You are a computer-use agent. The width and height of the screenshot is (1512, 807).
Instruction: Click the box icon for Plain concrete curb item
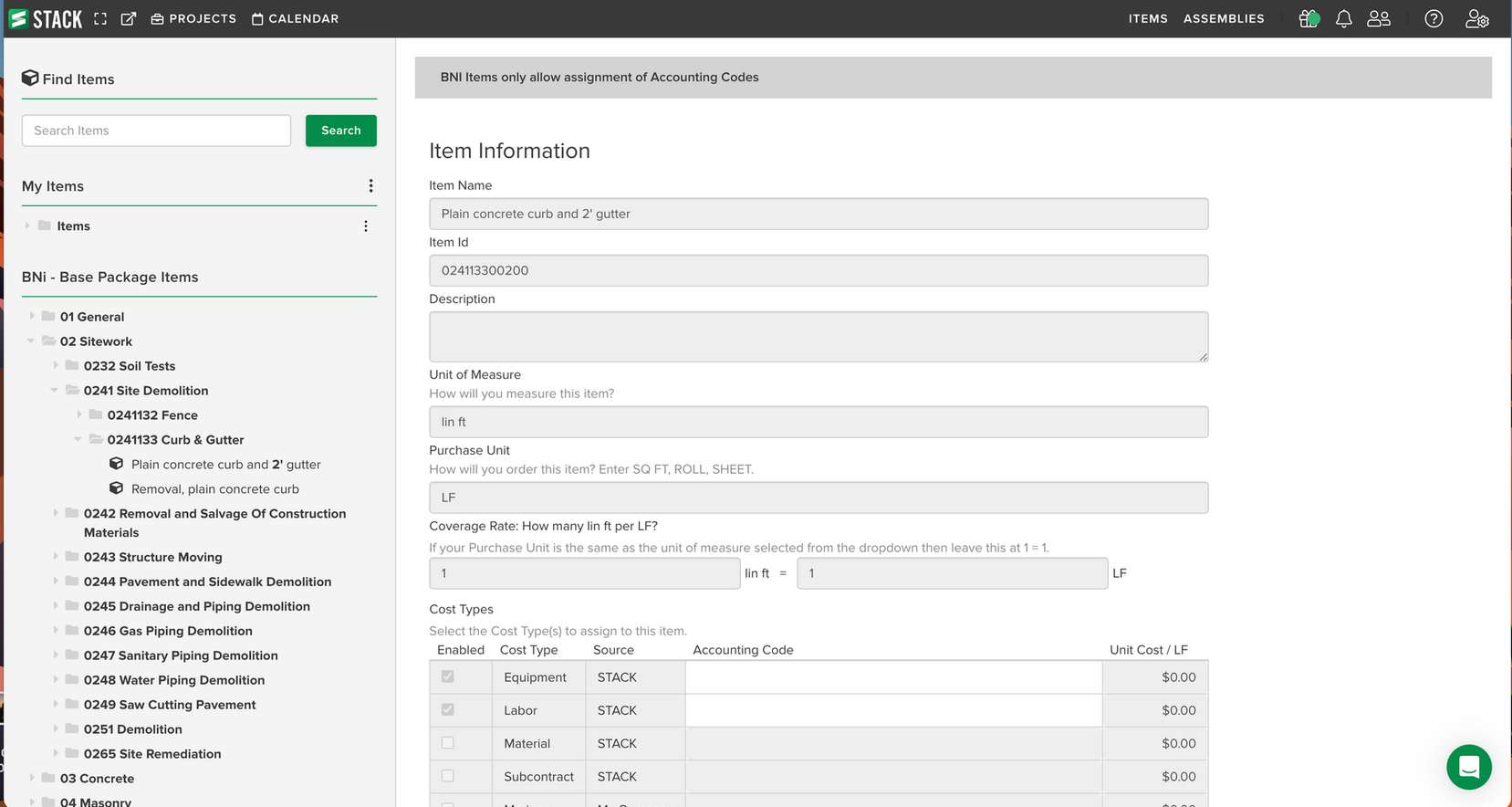point(116,464)
